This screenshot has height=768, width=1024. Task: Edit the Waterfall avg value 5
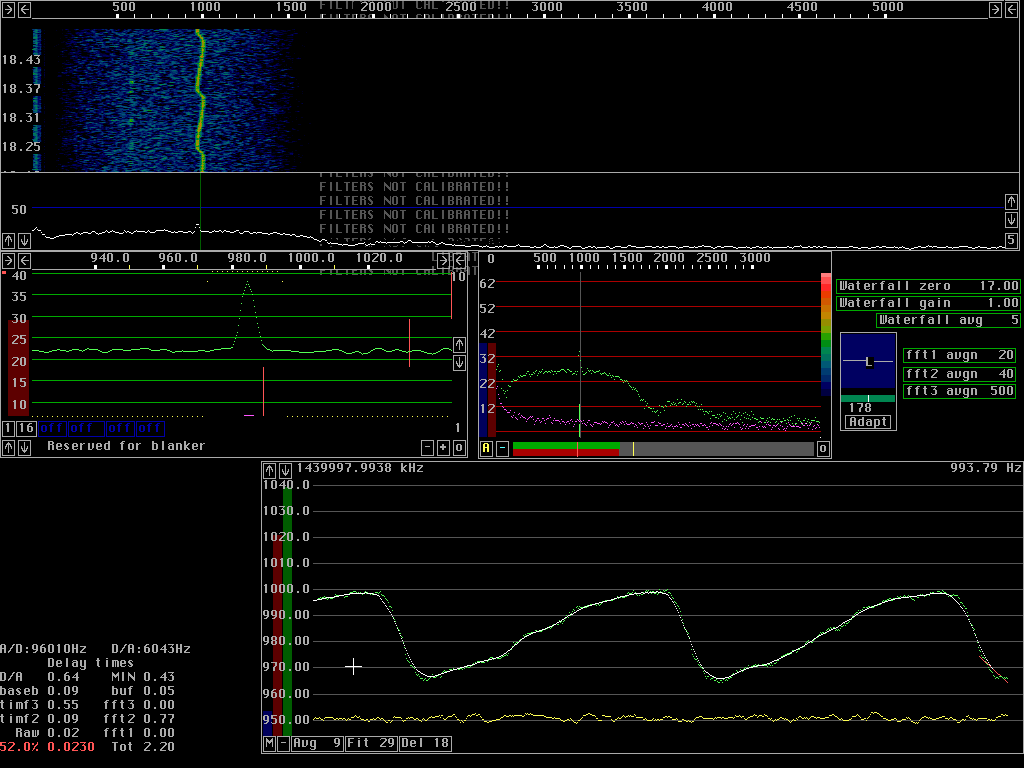tap(948, 320)
